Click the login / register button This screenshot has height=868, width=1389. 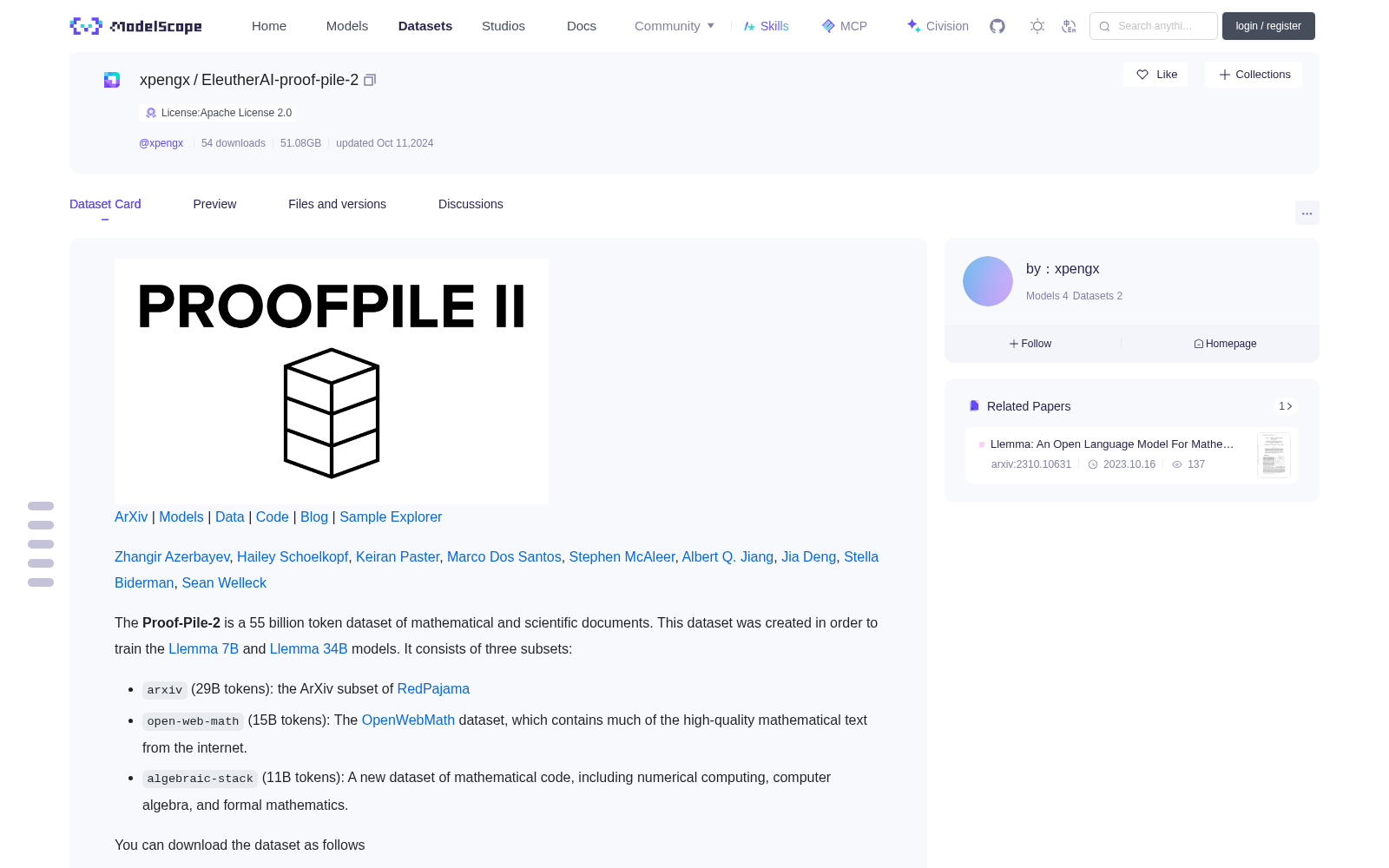[1268, 26]
